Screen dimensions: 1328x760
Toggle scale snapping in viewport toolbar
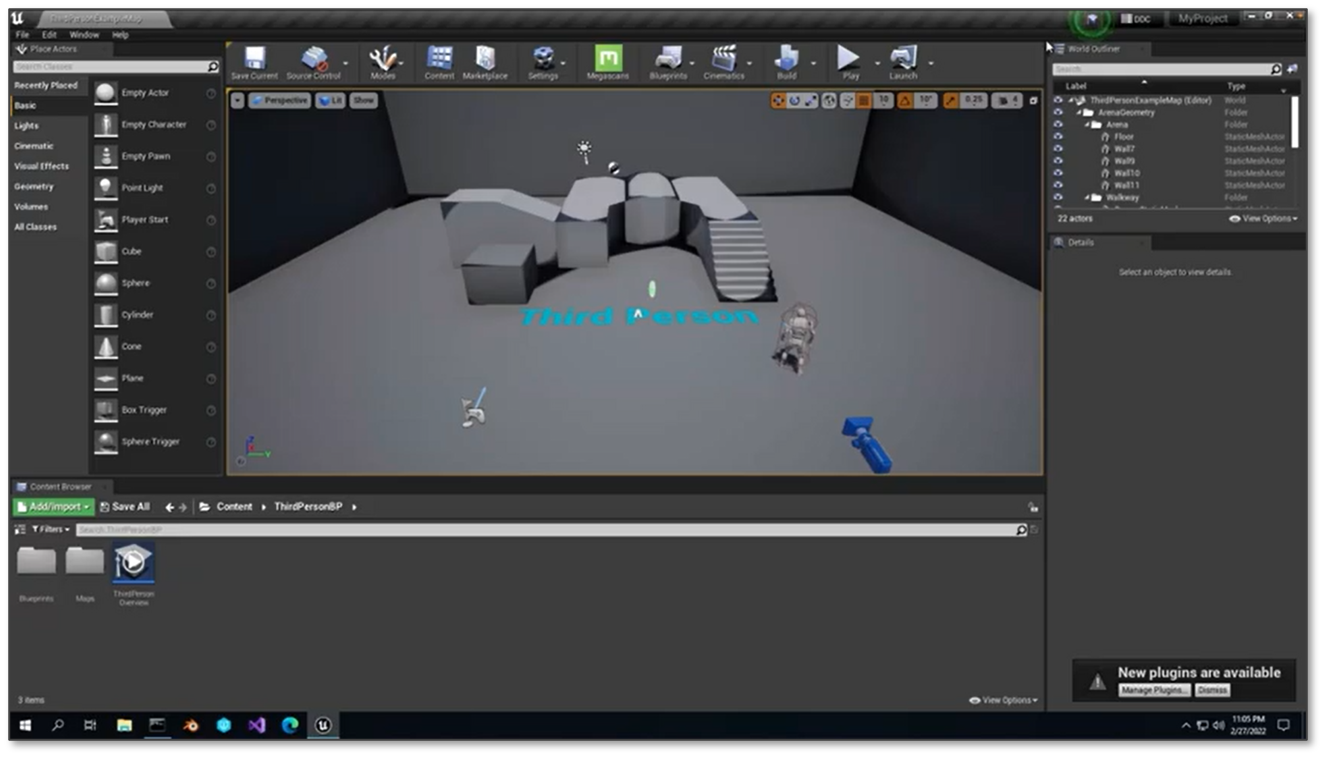[950, 101]
